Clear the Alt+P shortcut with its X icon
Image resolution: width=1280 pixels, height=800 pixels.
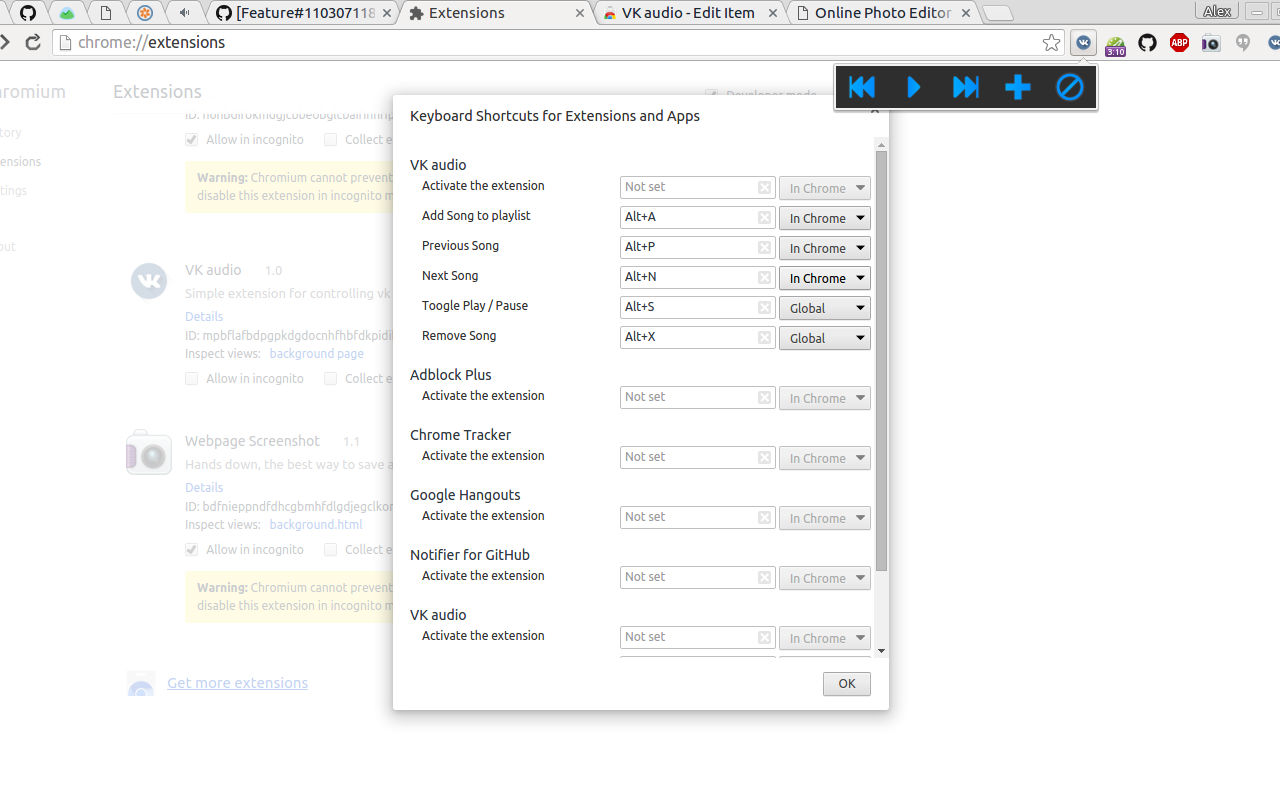pyautogui.click(x=765, y=247)
